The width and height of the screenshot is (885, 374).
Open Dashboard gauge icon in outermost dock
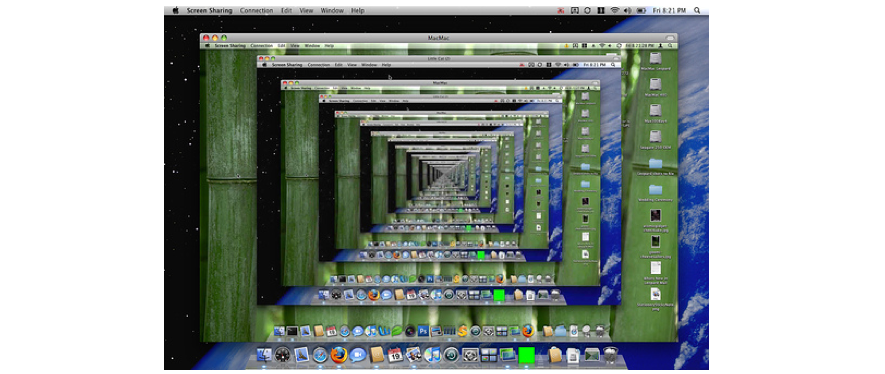283,355
